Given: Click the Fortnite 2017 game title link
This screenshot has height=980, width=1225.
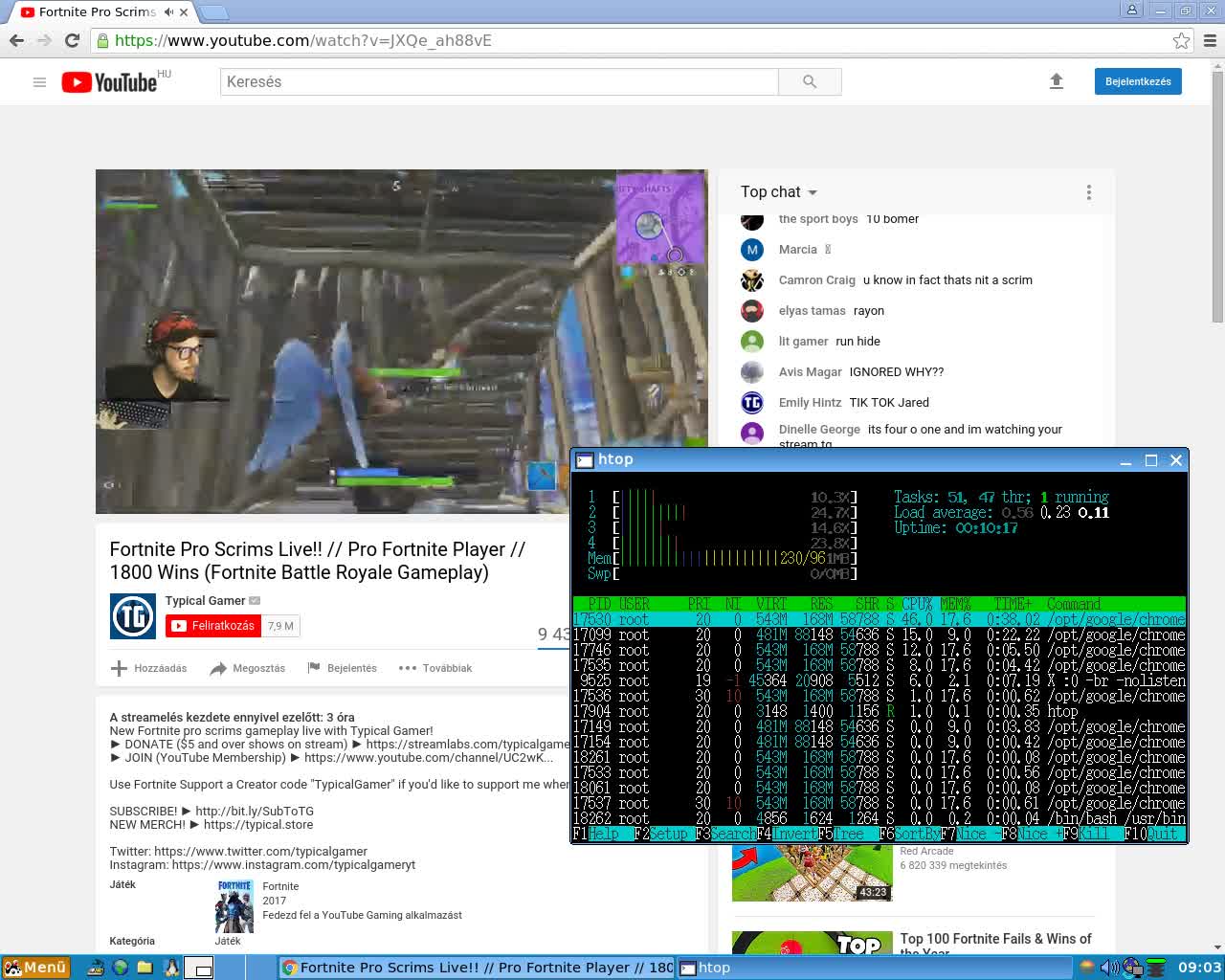Looking at the screenshot, I should pyautogui.click(x=280, y=886).
